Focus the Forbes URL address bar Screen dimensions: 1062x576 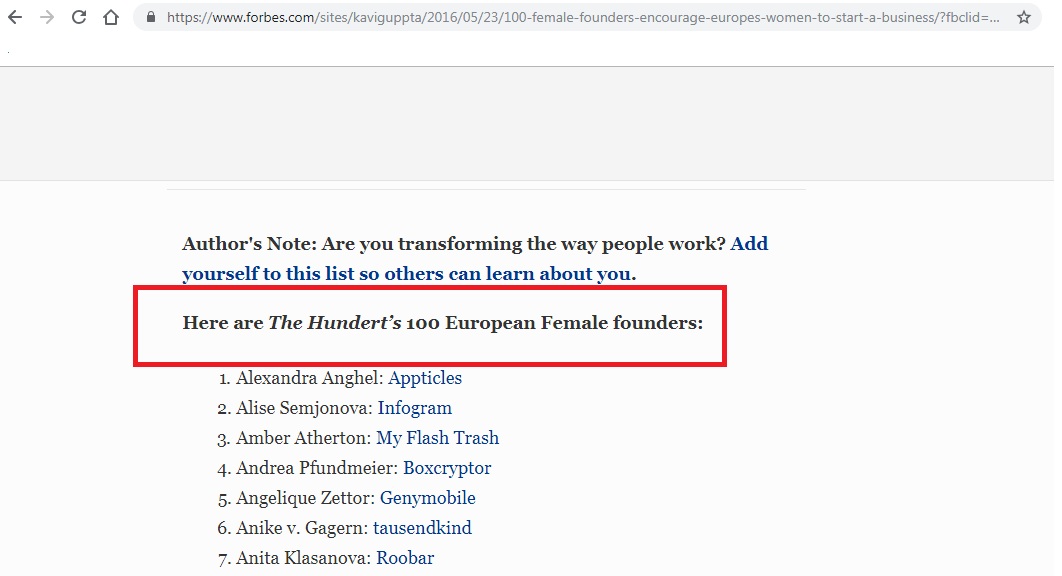[580, 17]
